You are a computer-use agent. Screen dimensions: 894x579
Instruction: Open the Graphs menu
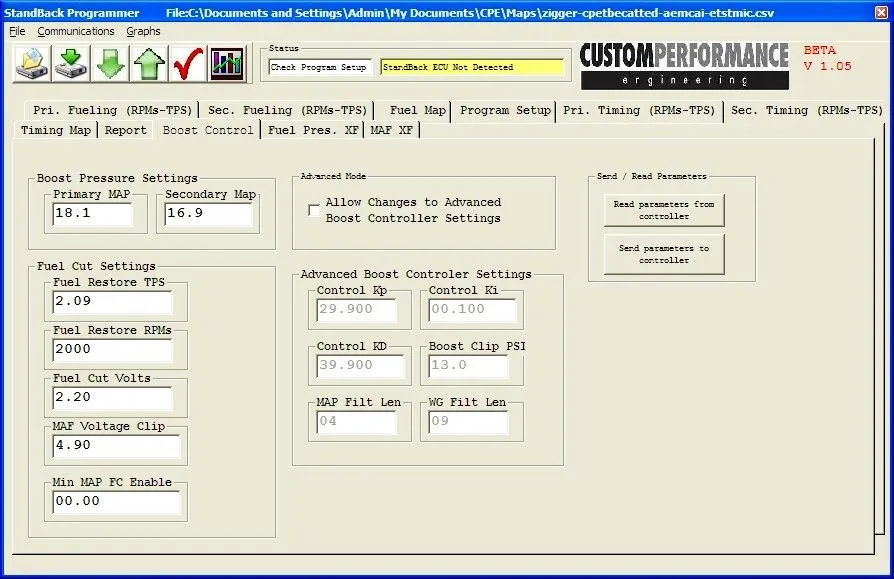pos(144,31)
